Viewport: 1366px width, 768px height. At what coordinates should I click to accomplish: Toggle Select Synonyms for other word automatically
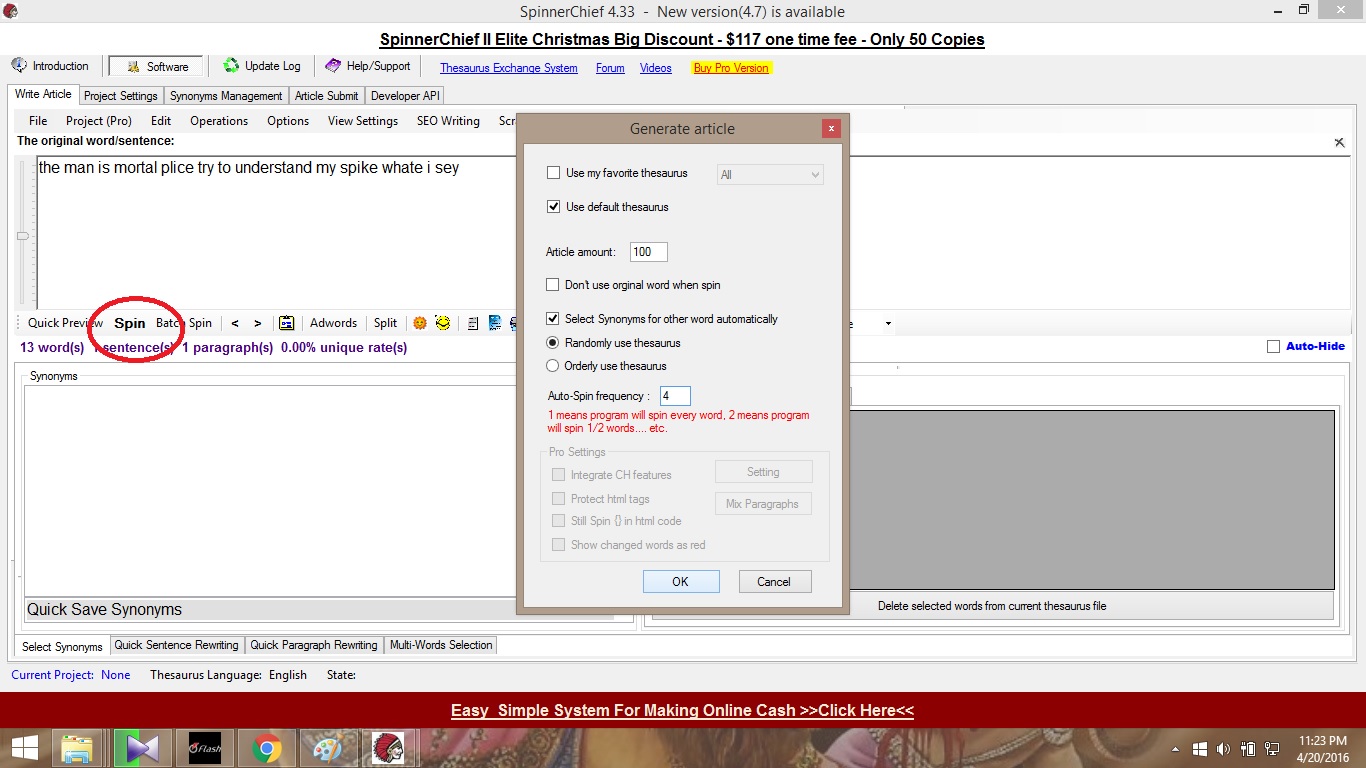(x=554, y=319)
